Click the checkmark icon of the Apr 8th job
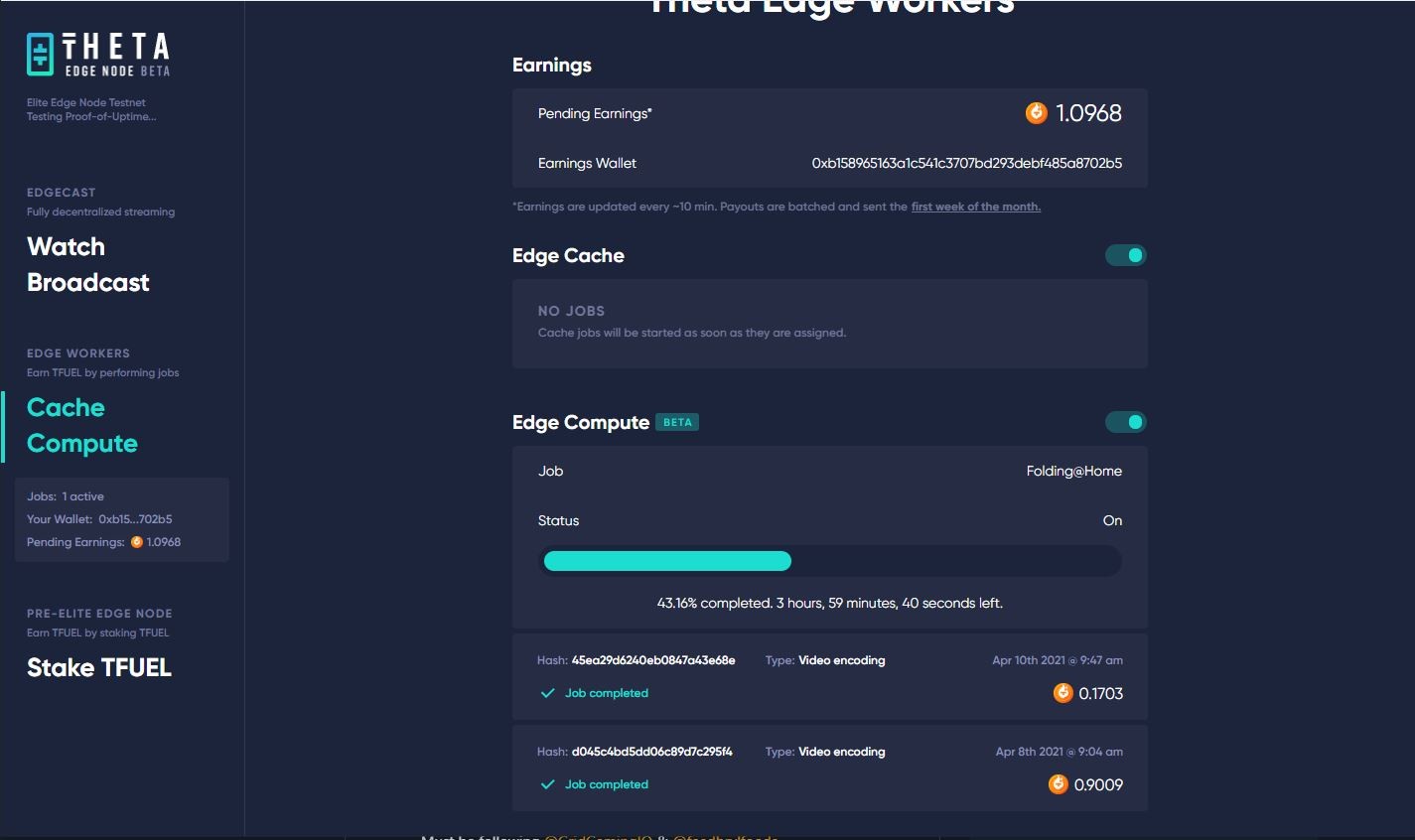 click(x=547, y=784)
